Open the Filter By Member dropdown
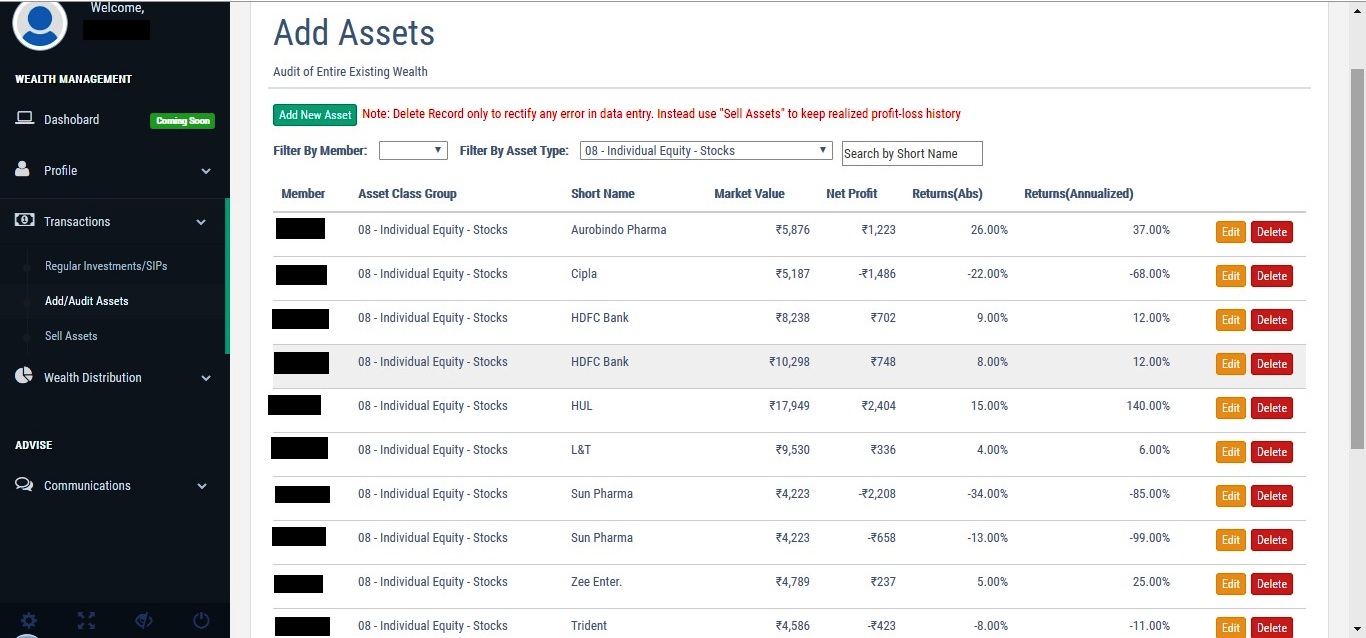Viewport: 1366px width, 638px height. pos(413,150)
